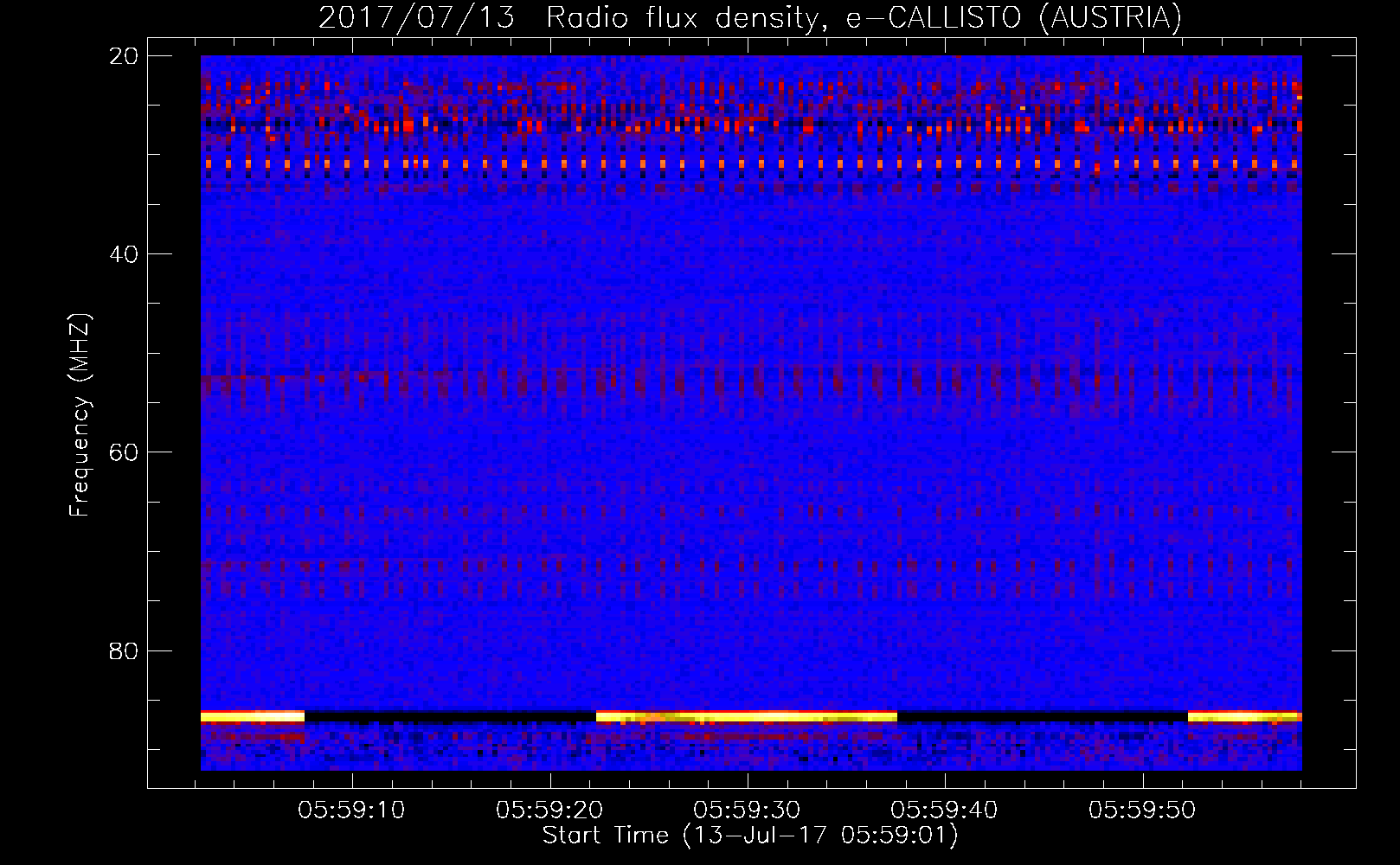Click the 05:59:30 time tick label
Screen dimensions: 1400x865
point(748,810)
